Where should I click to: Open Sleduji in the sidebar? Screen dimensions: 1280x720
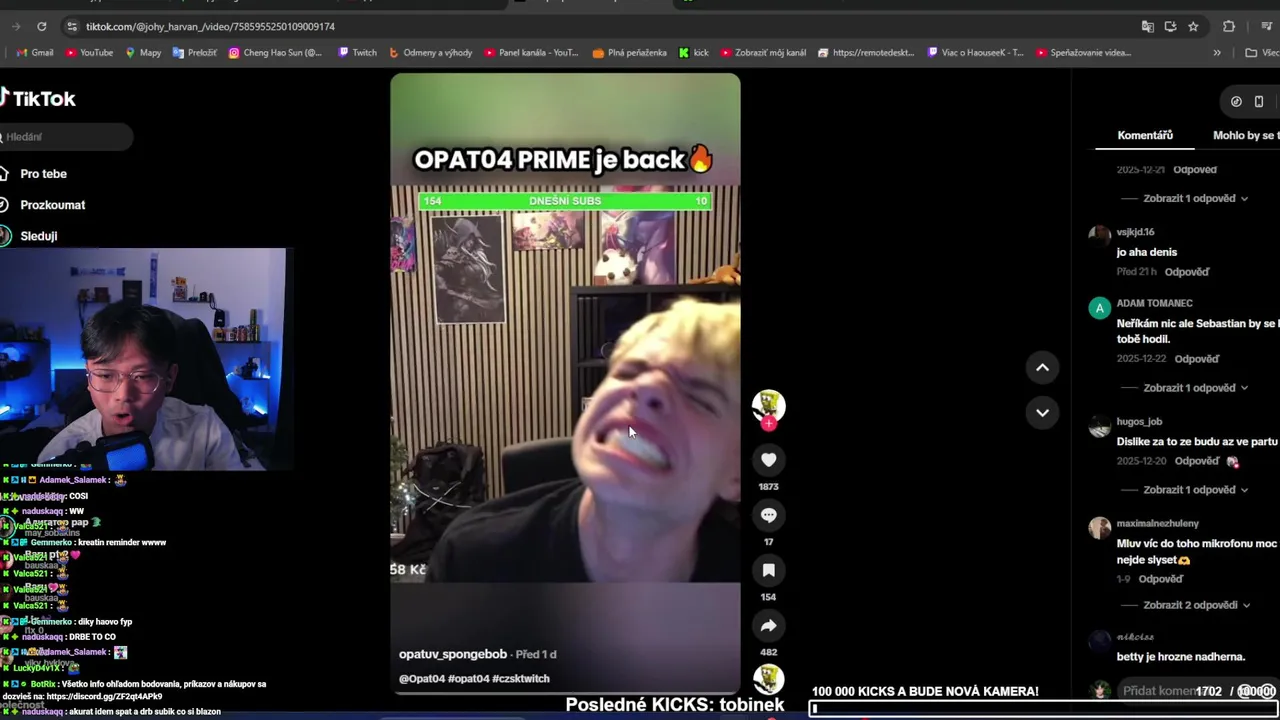pyautogui.click(x=38, y=236)
